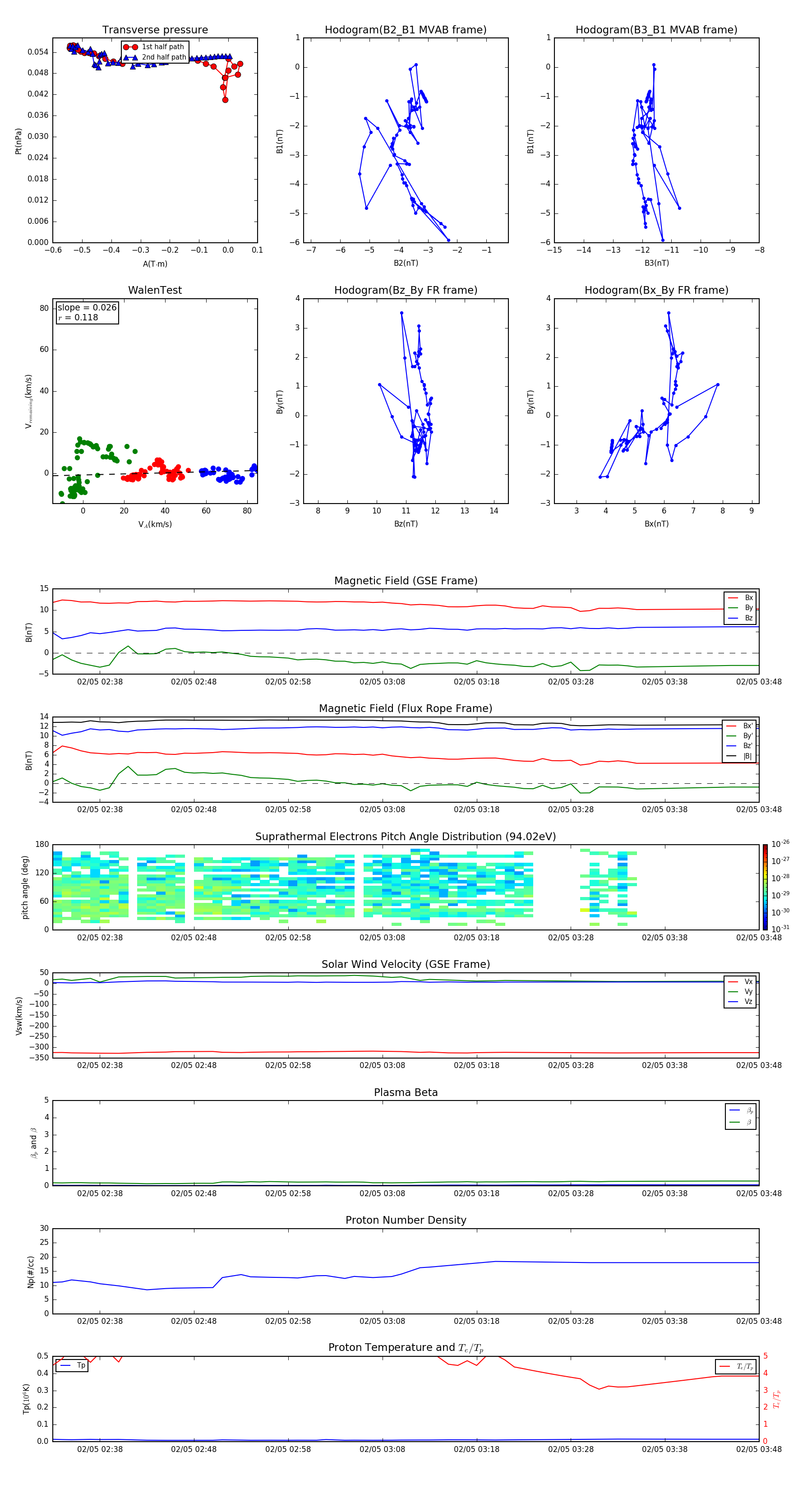The image size is (812, 1489).
Task: Select the Tp legend entry
Action: coord(73,1365)
